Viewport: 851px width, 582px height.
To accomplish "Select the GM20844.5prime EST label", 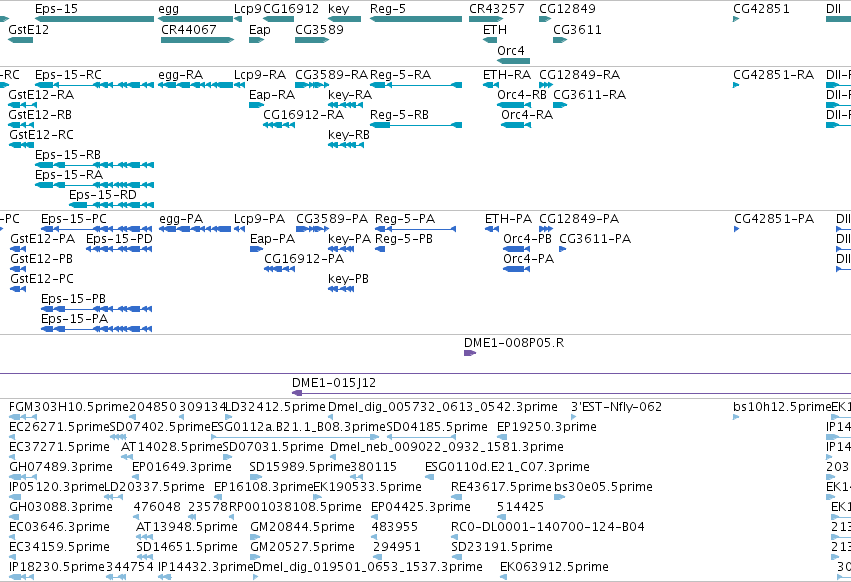I will (302, 527).
